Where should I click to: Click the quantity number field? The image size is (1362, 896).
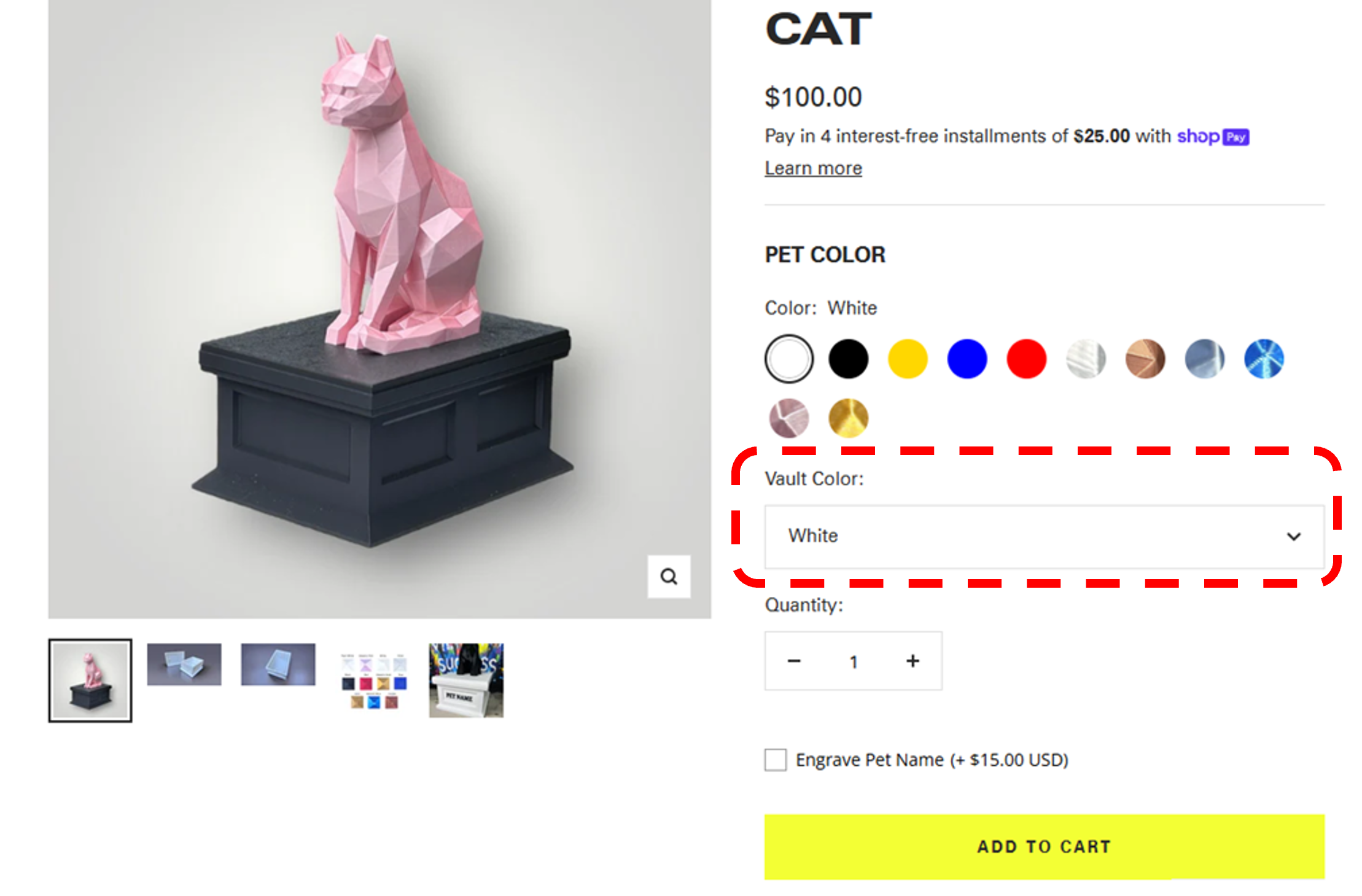coord(854,661)
